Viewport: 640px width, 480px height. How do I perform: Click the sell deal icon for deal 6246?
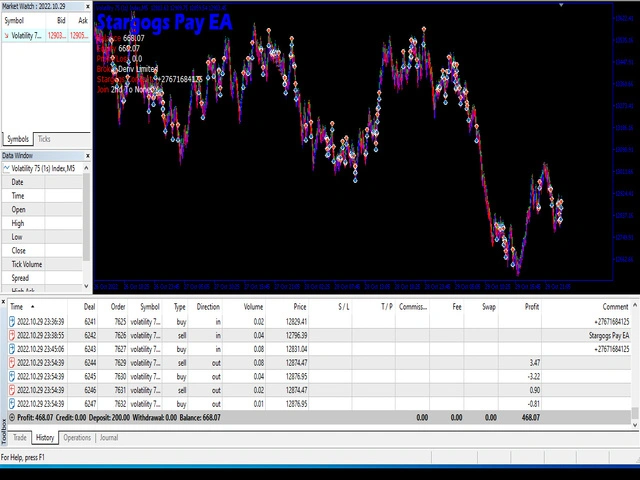click(x=13, y=390)
